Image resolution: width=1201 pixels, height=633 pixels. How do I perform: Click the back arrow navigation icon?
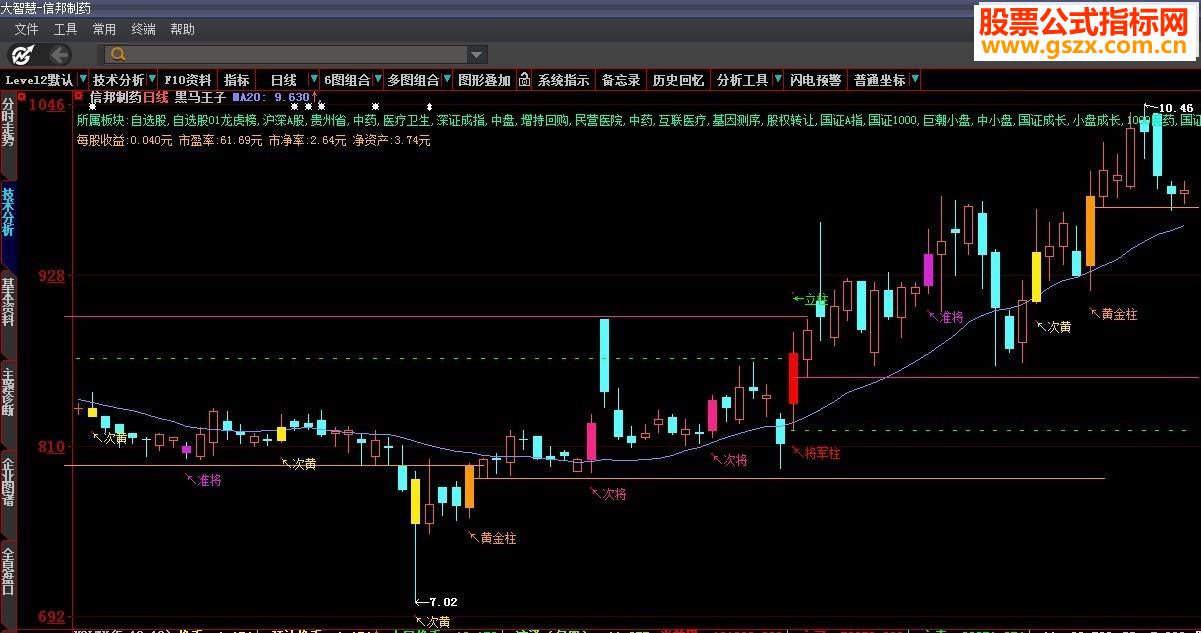[59, 54]
